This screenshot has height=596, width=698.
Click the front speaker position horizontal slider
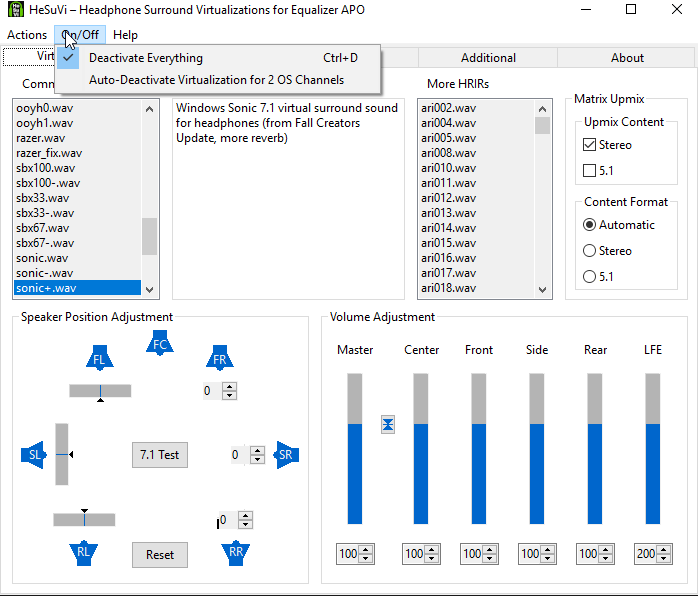click(100, 391)
